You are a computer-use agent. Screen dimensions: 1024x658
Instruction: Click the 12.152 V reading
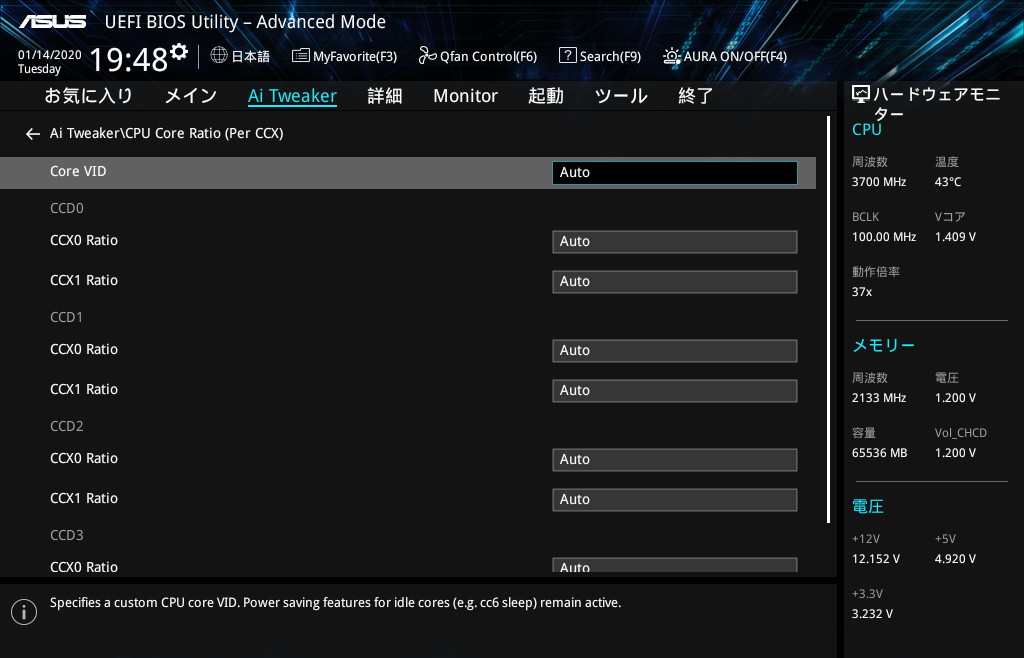click(876, 559)
